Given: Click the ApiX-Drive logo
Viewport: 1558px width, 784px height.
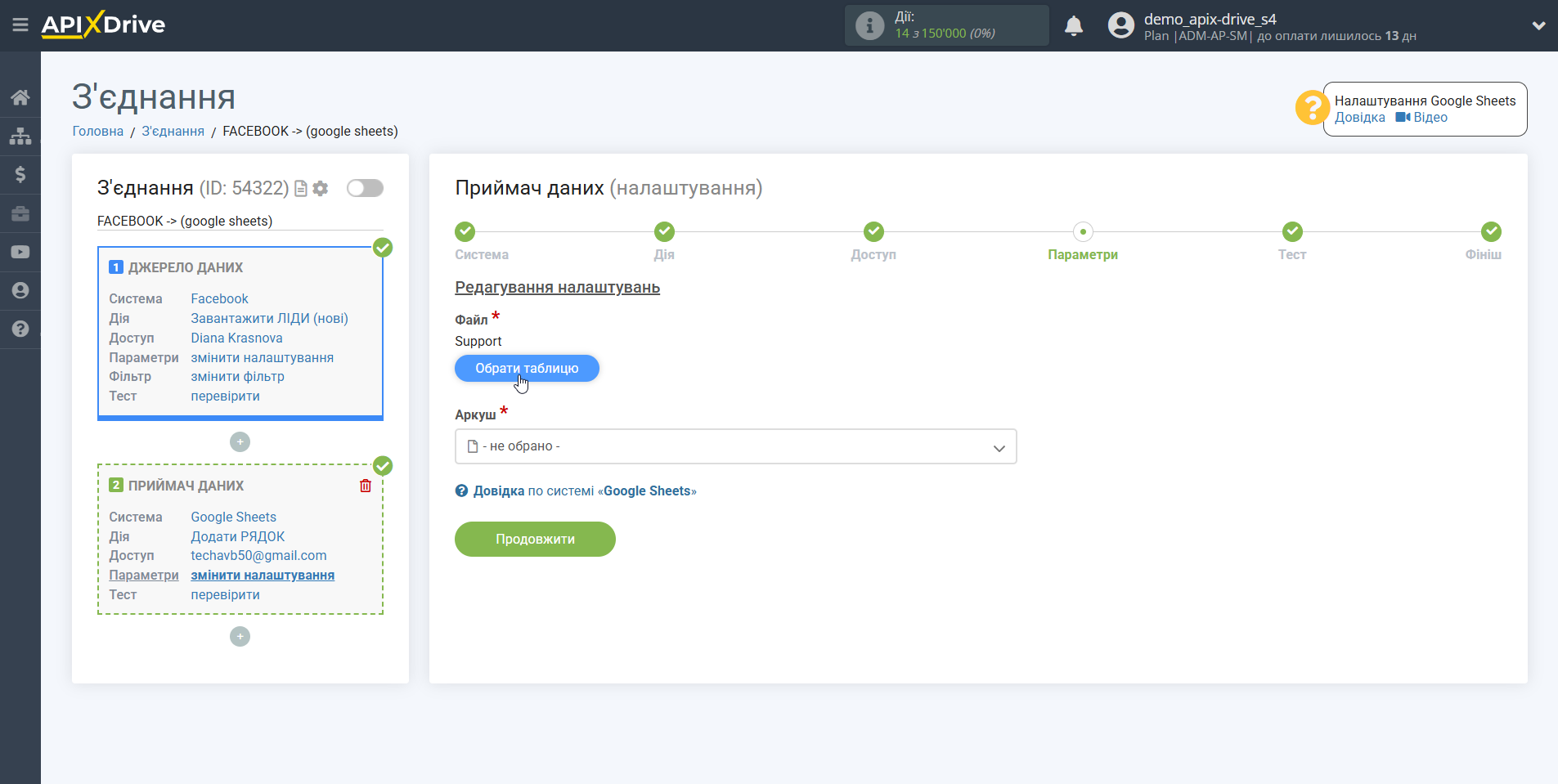Looking at the screenshot, I should click(x=103, y=25).
